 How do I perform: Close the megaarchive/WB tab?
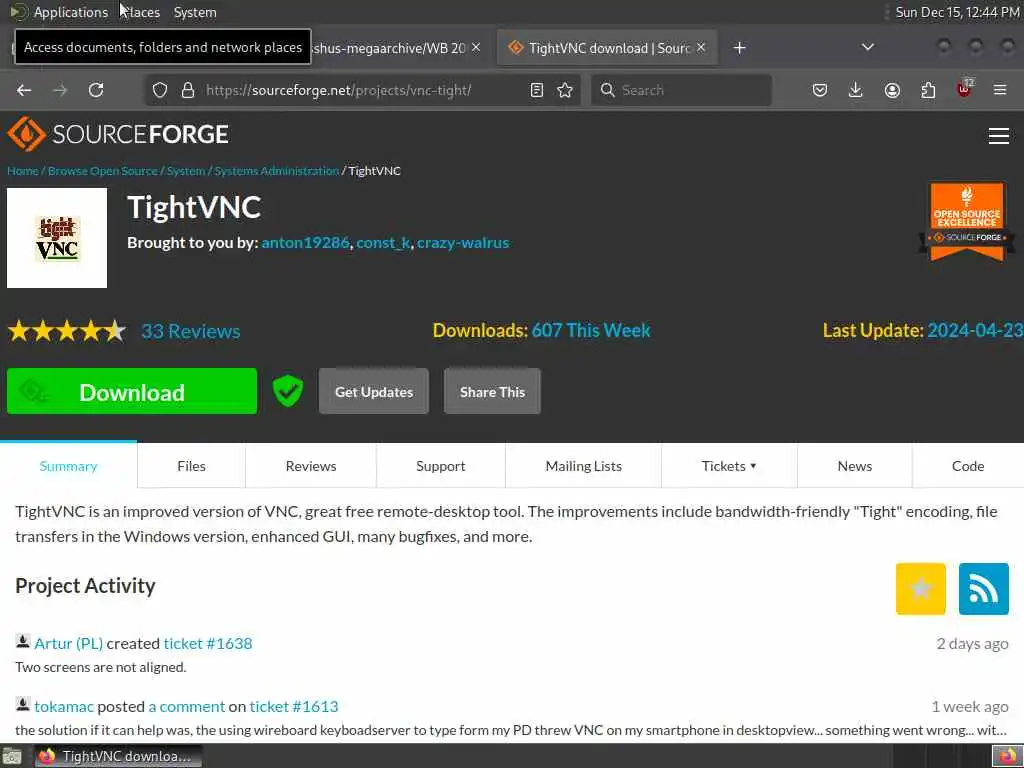[476, 47]
